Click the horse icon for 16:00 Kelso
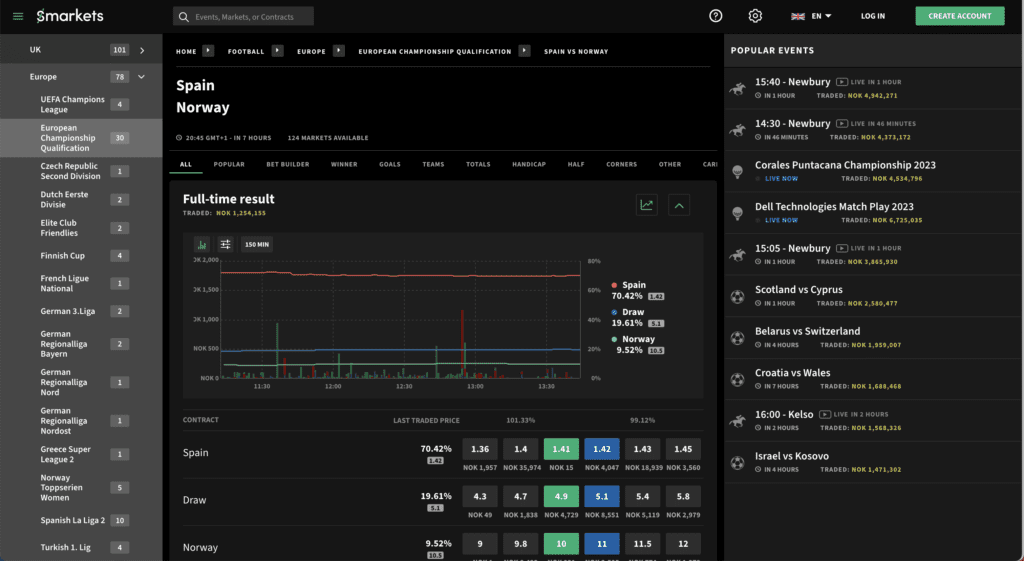1024x561 pixels. 738,421
